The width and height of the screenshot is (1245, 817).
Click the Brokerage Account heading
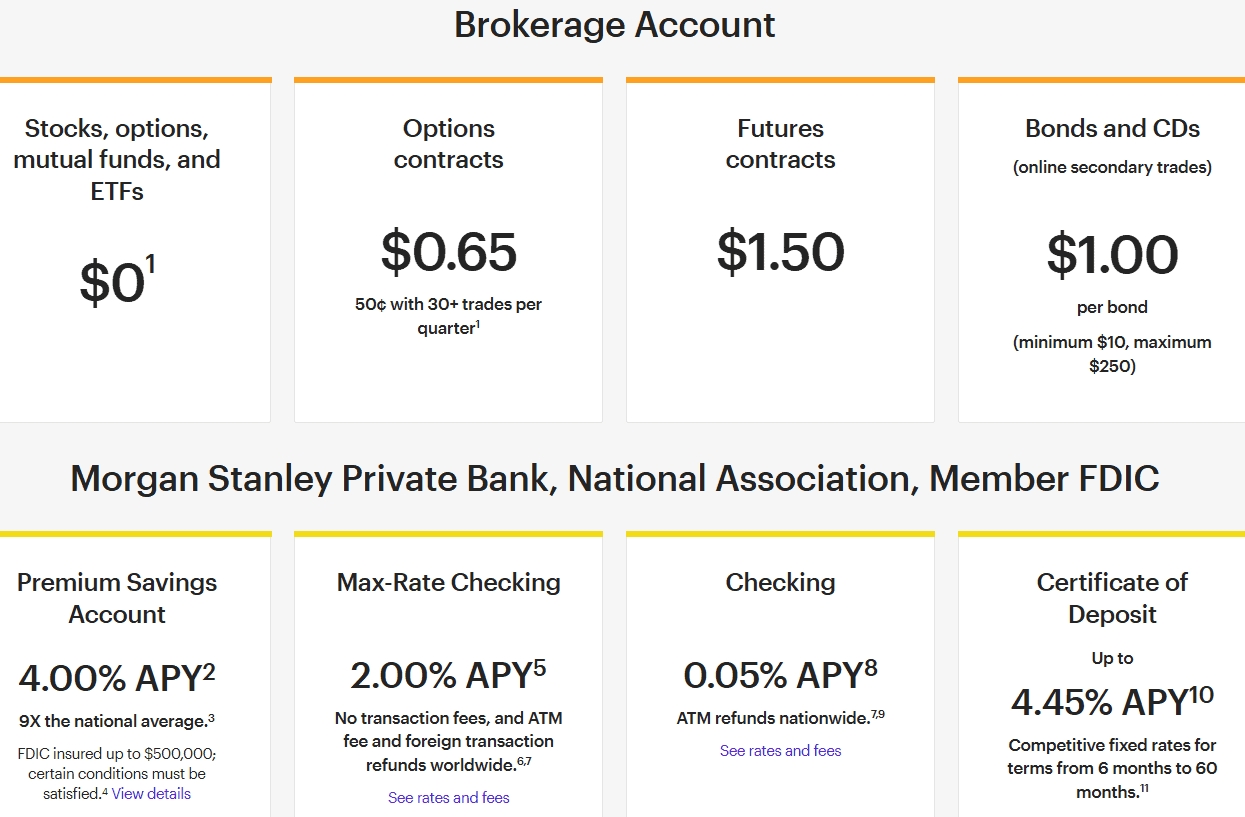tap(614, 25)
